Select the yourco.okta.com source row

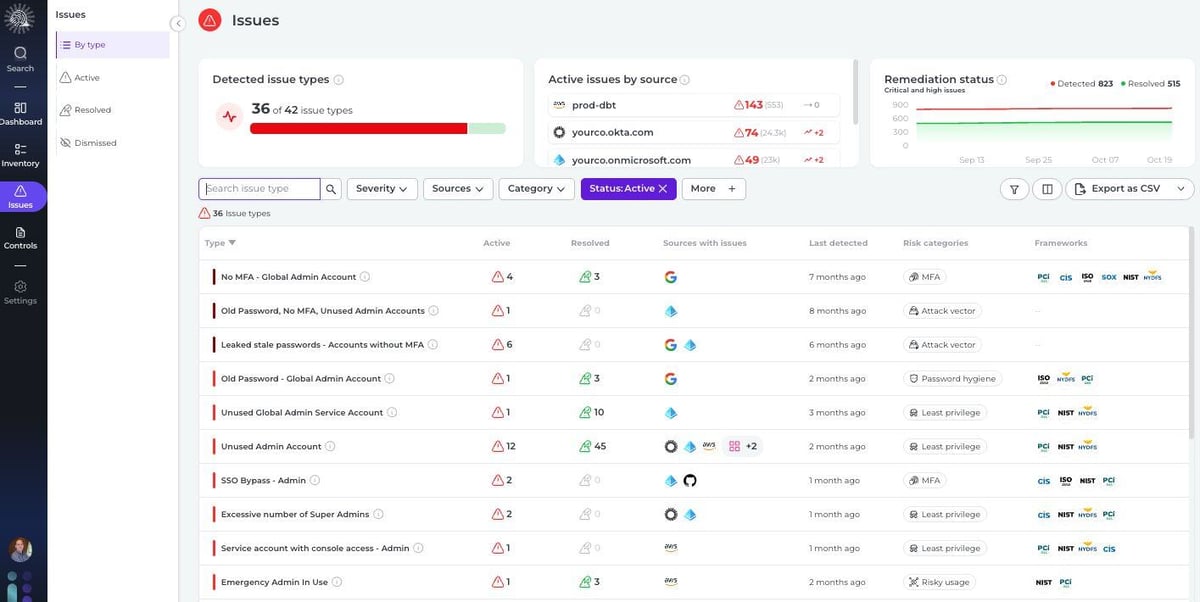tap(694, 132)
